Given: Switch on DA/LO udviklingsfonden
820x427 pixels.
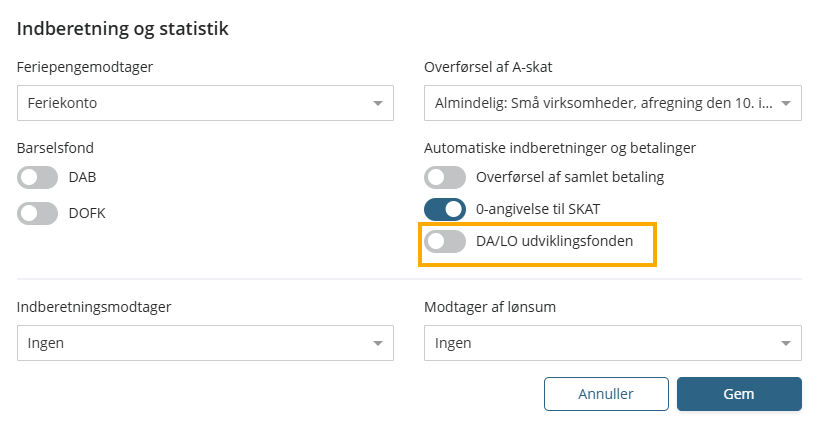Looking at the screenshot, I should (x=445, y=241).
